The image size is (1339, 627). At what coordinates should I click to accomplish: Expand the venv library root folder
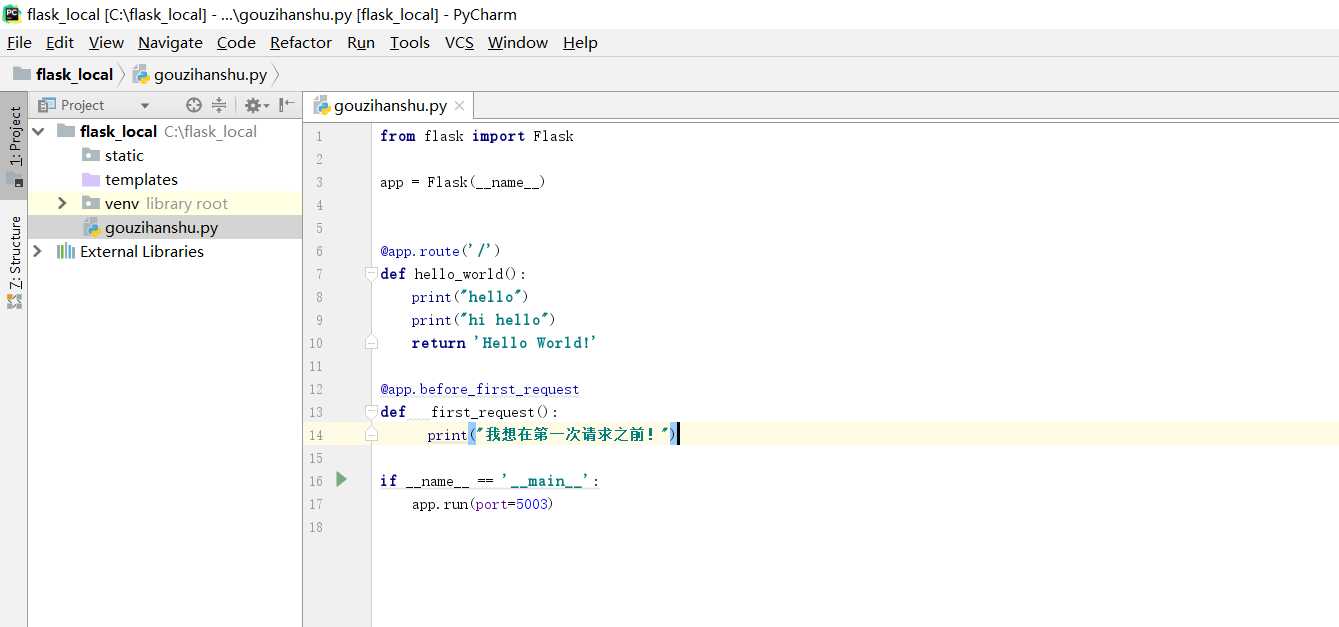(x=62, y=203)
